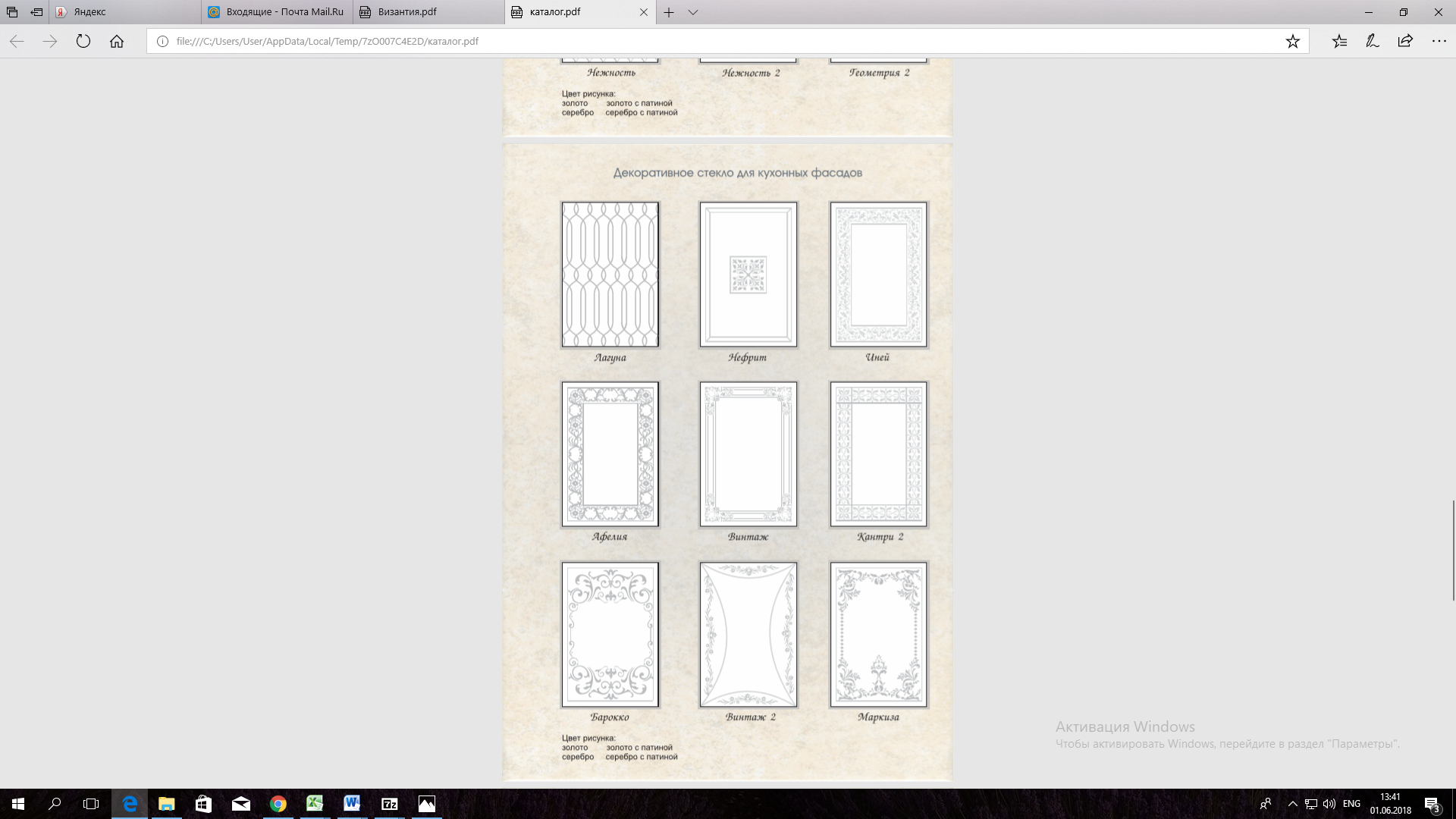Click the vertical scrollbar thumb
This screenshot has width=1456, height=819.
point(1453,550)
